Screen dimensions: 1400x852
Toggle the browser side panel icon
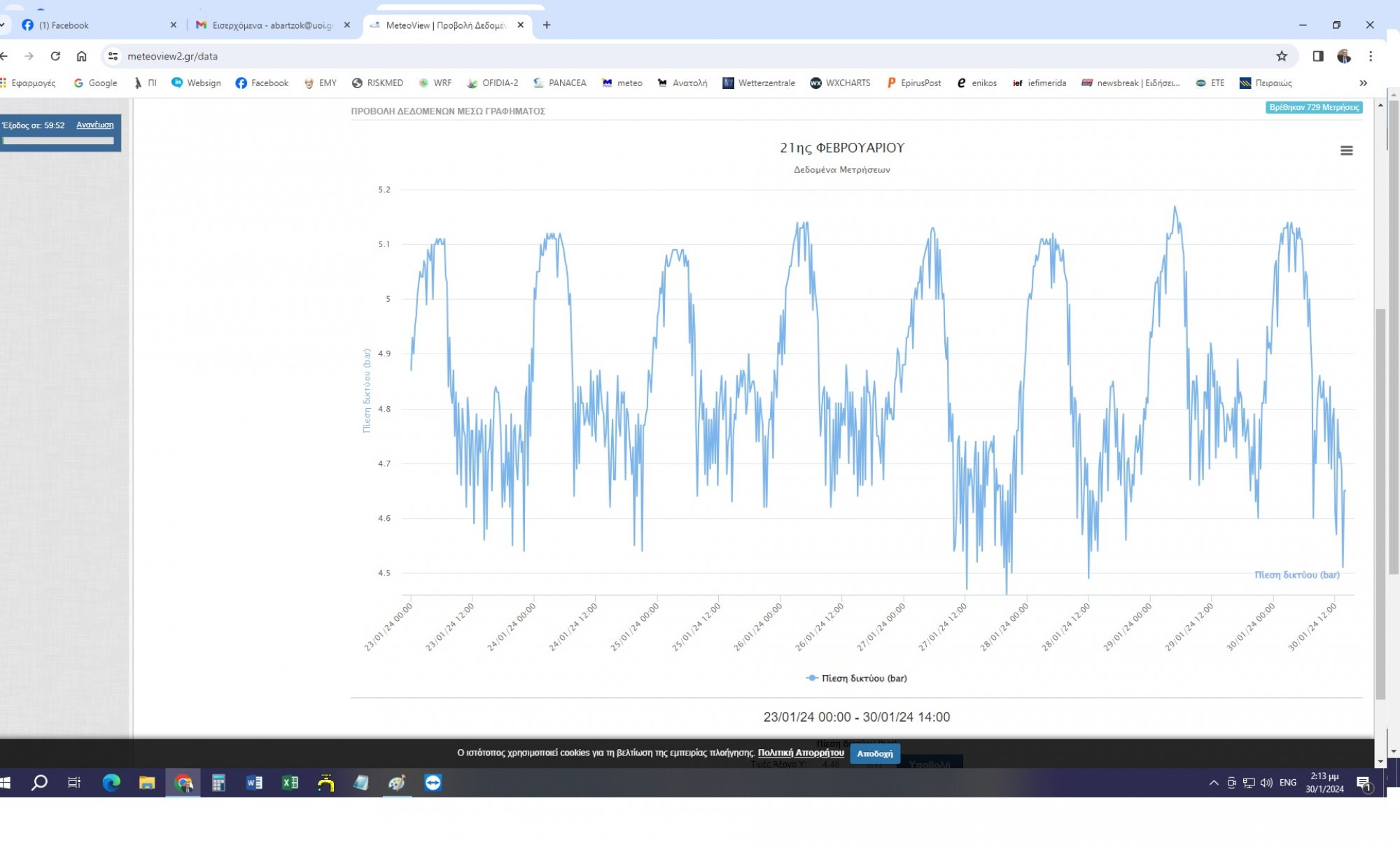[1317, 56]
